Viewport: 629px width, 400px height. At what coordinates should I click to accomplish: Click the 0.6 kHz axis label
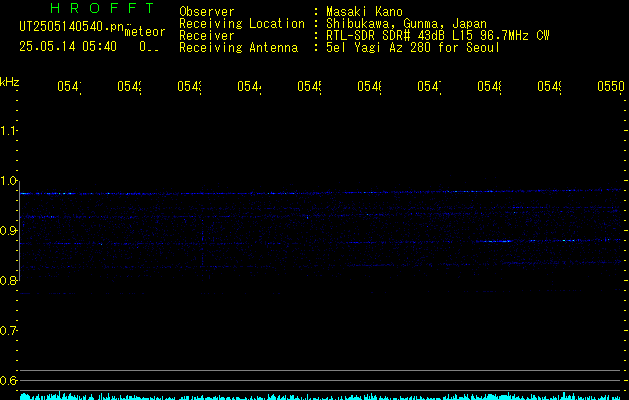pyautogui.click(x=8, y=380)
